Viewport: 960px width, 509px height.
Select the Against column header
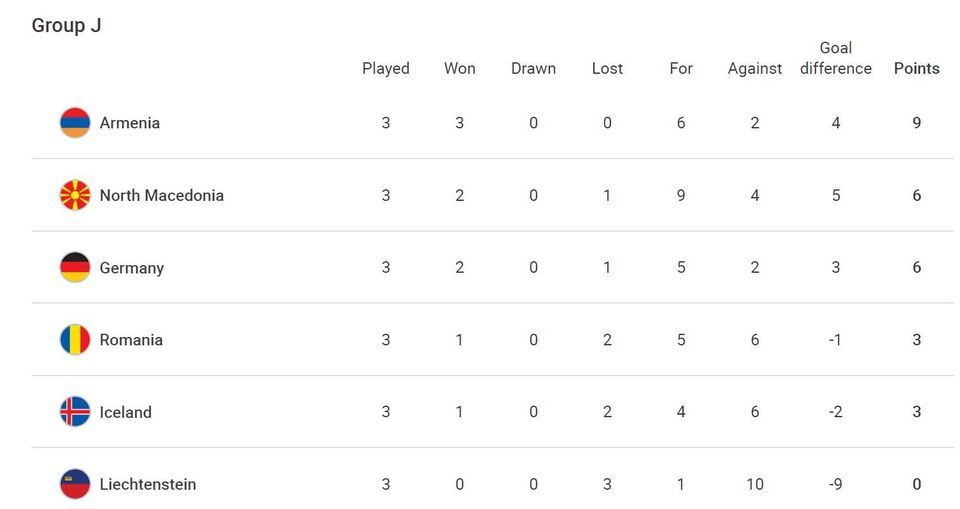pos(755,69)
